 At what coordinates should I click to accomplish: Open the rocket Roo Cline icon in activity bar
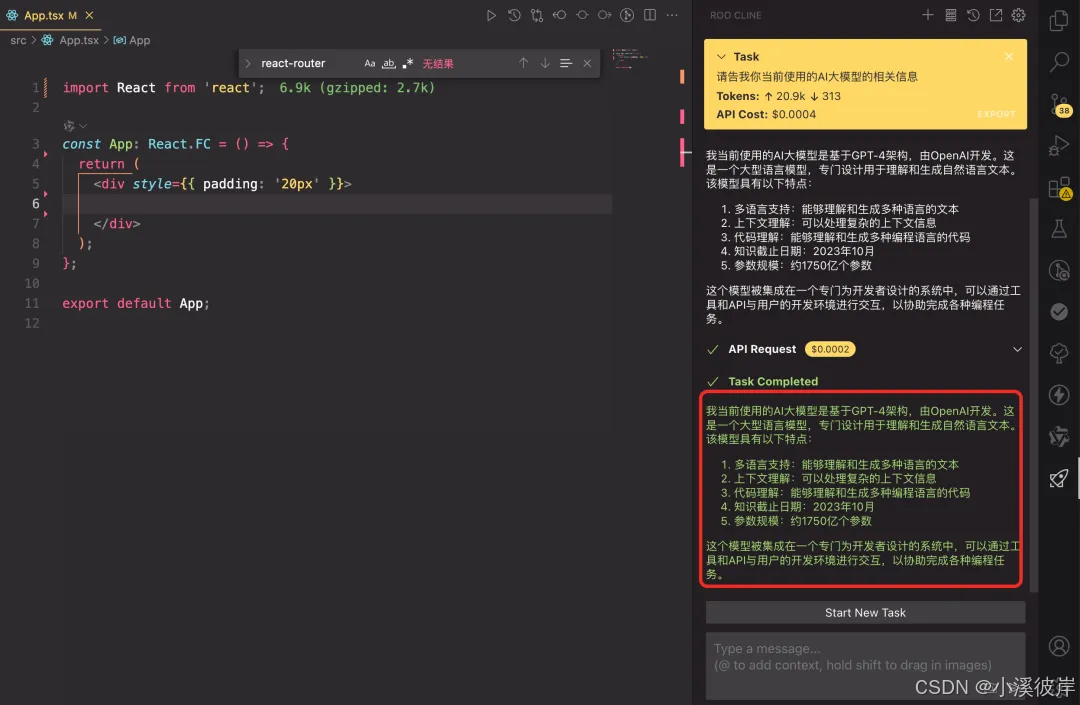[x=1059, y=478]
